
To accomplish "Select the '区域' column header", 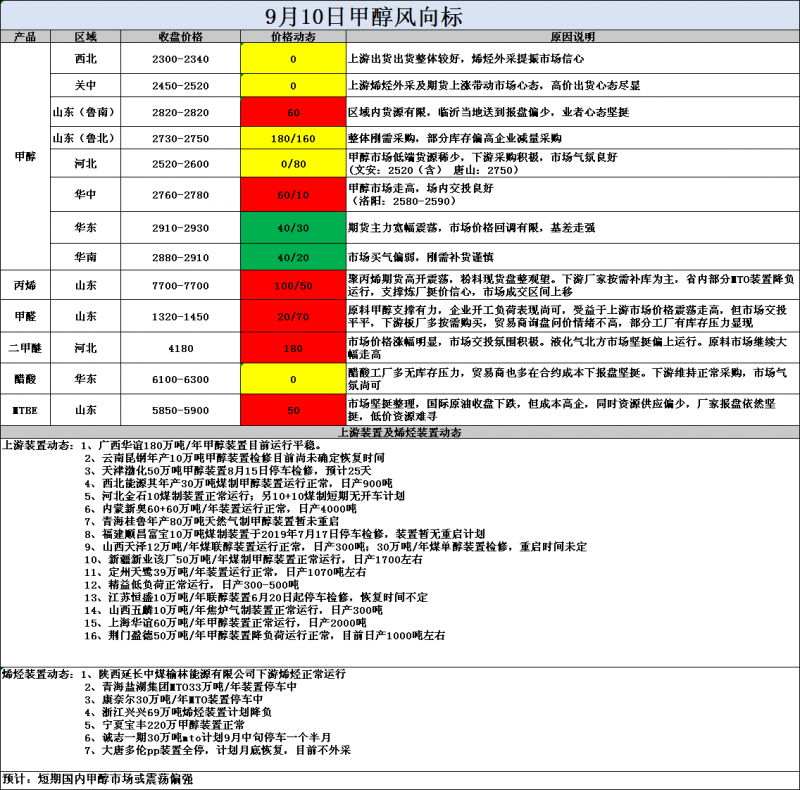I will point(85,37).
